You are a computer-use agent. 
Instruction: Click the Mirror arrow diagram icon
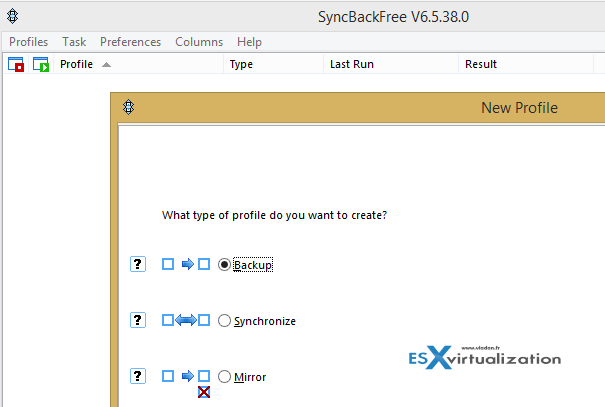click(186, 376)
